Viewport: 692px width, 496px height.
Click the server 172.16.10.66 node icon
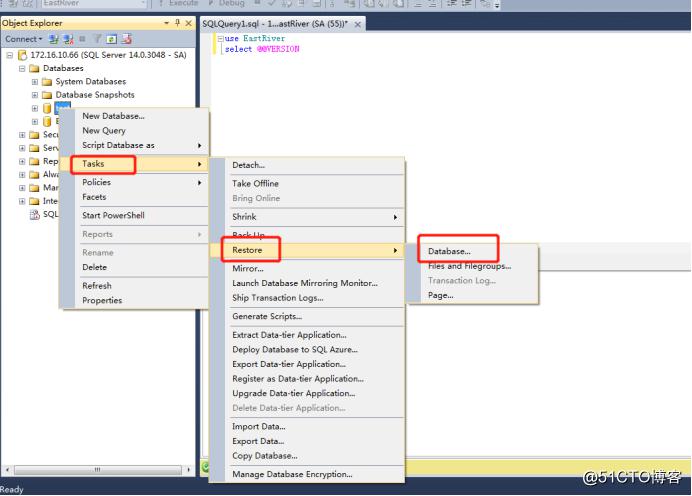pos(23,55)
